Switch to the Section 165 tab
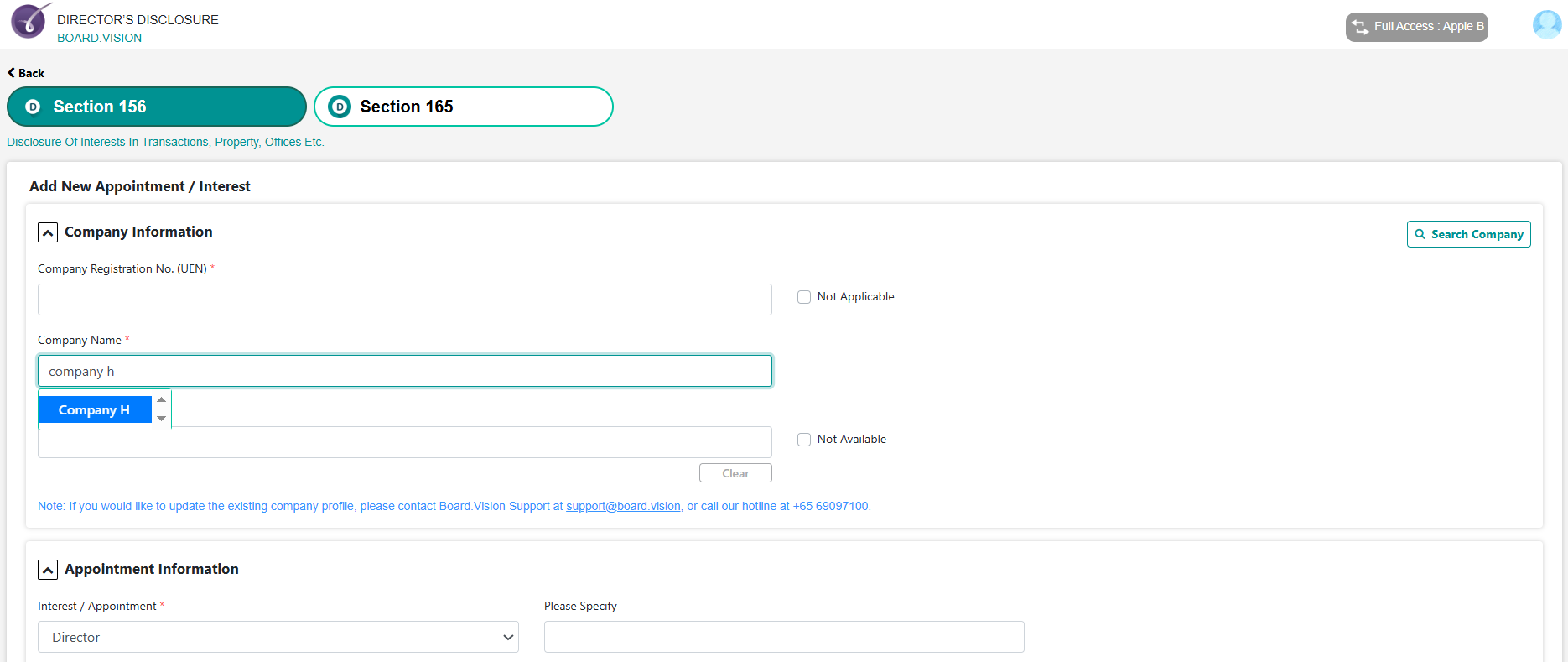Viewport: 1568px width, 662px height. point(464,107)
